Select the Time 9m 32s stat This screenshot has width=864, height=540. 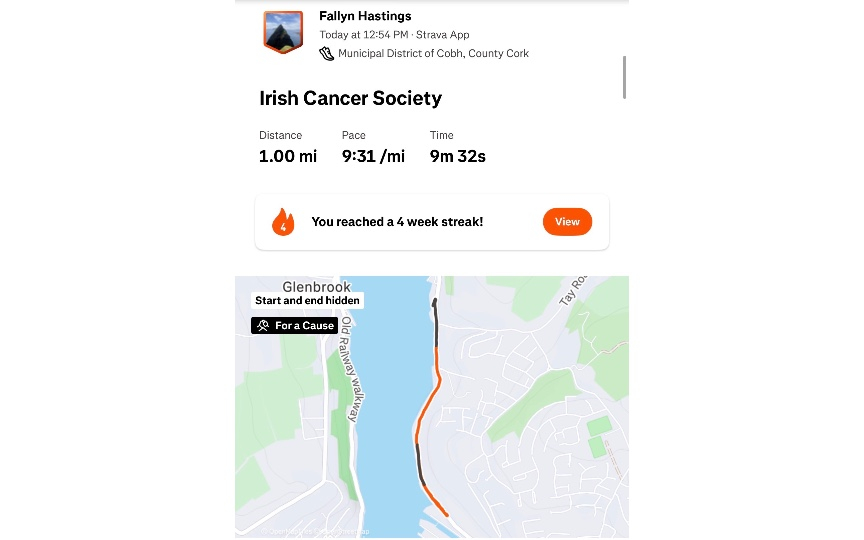click(457, 147)
